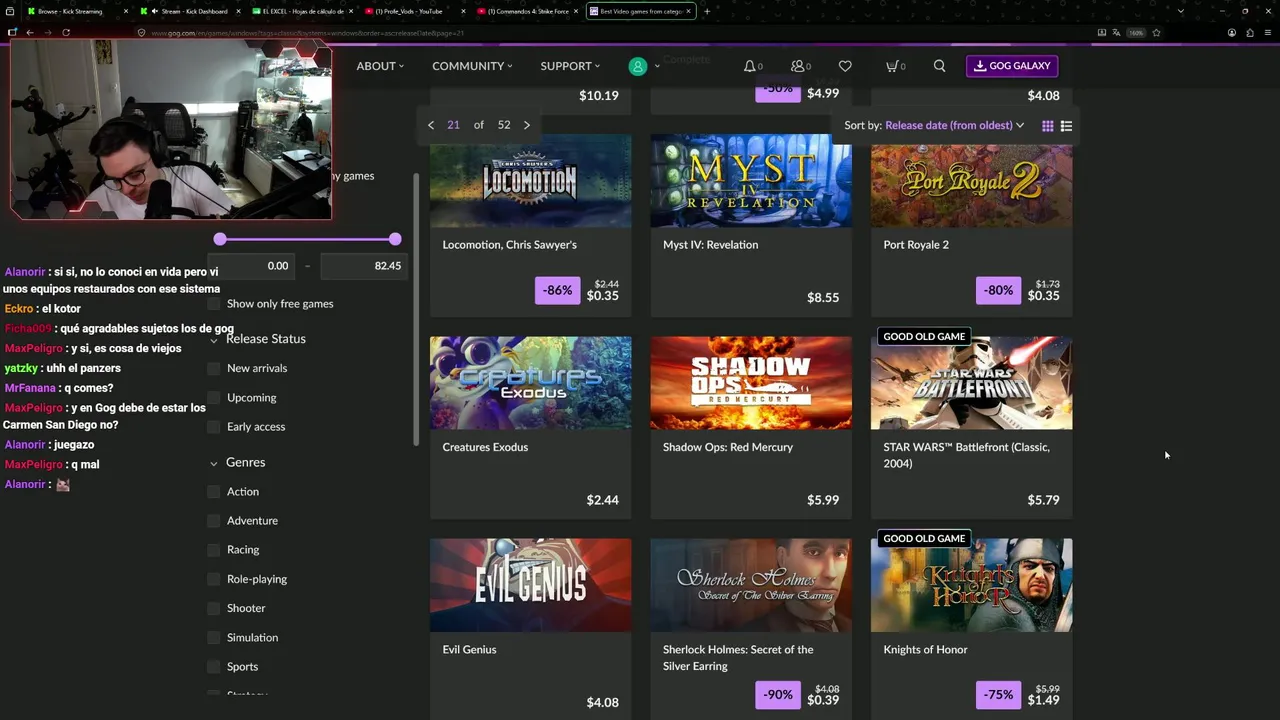Check the Early access filter
The width and height of the screenshot is (1280, 720).
coord(214,427)
